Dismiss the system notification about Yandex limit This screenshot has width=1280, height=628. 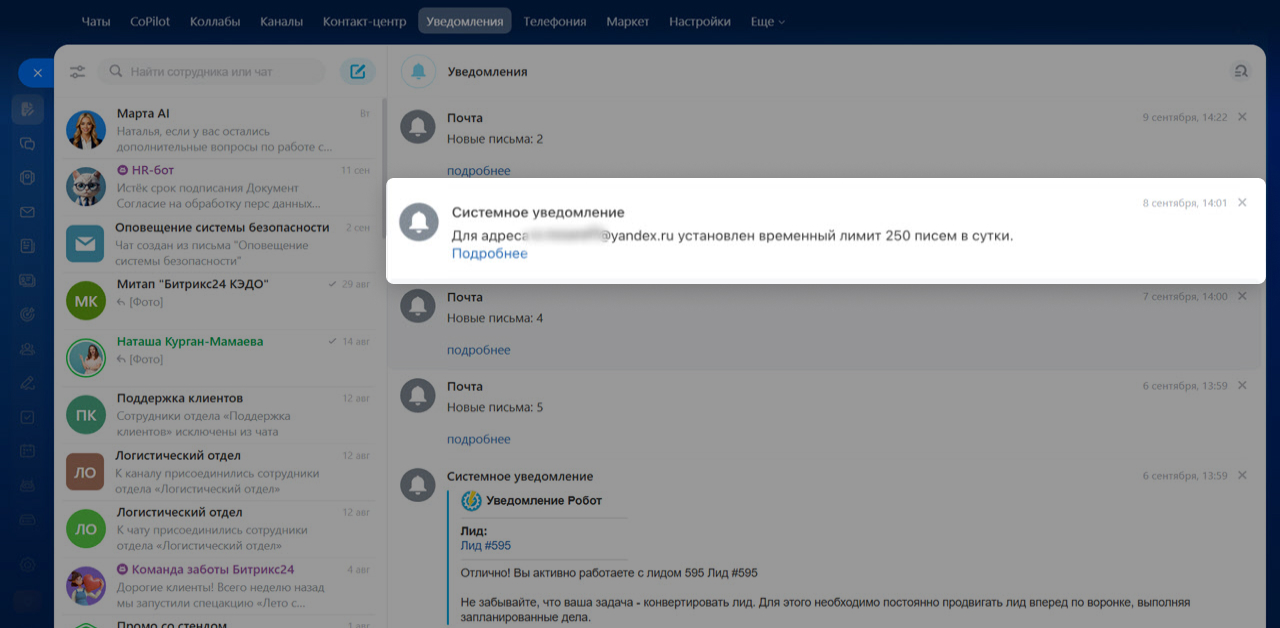[1242, 203]
